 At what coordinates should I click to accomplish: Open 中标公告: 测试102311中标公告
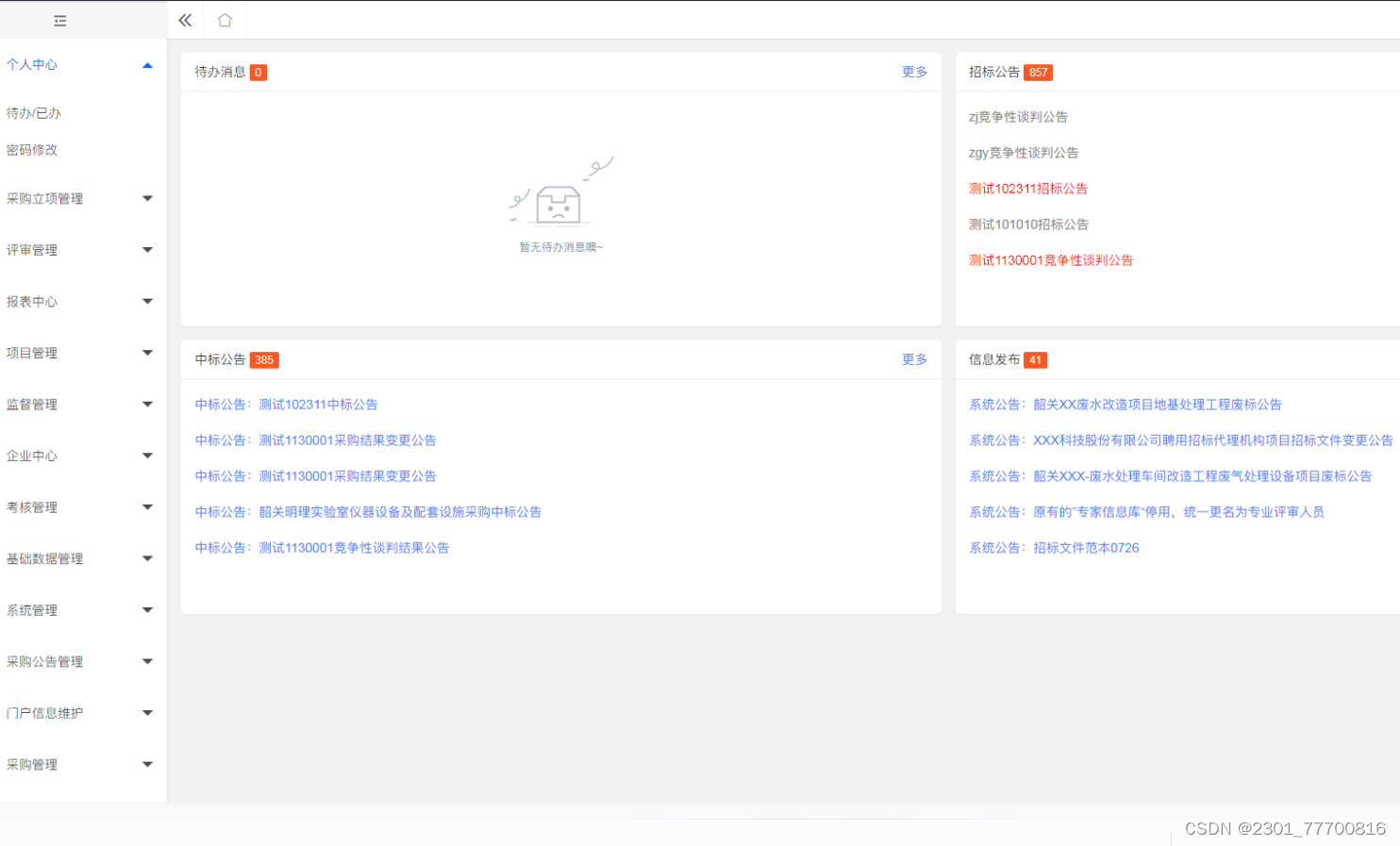click(x=287, y=405)
